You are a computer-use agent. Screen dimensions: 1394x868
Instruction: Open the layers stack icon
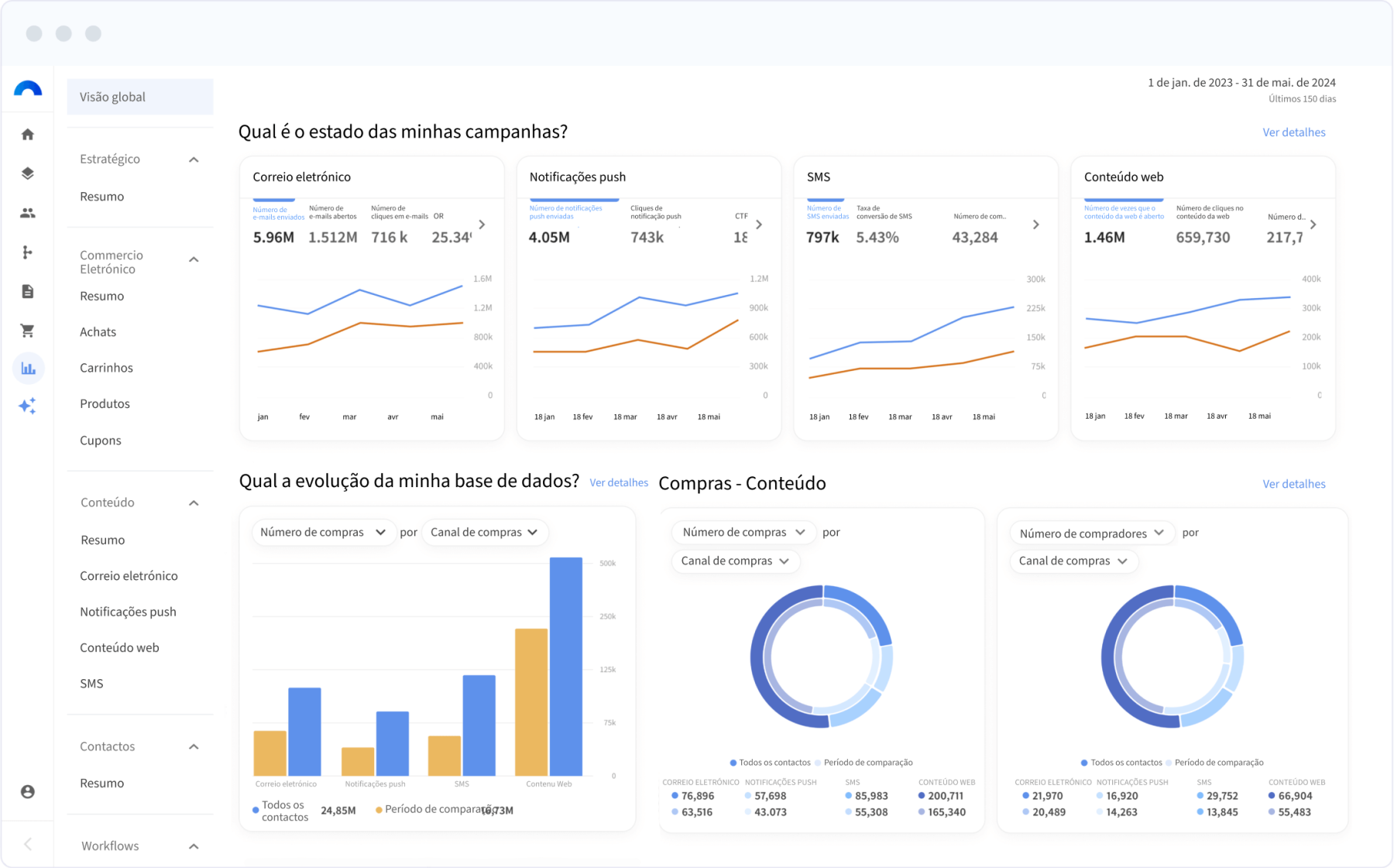coord(28,173)
